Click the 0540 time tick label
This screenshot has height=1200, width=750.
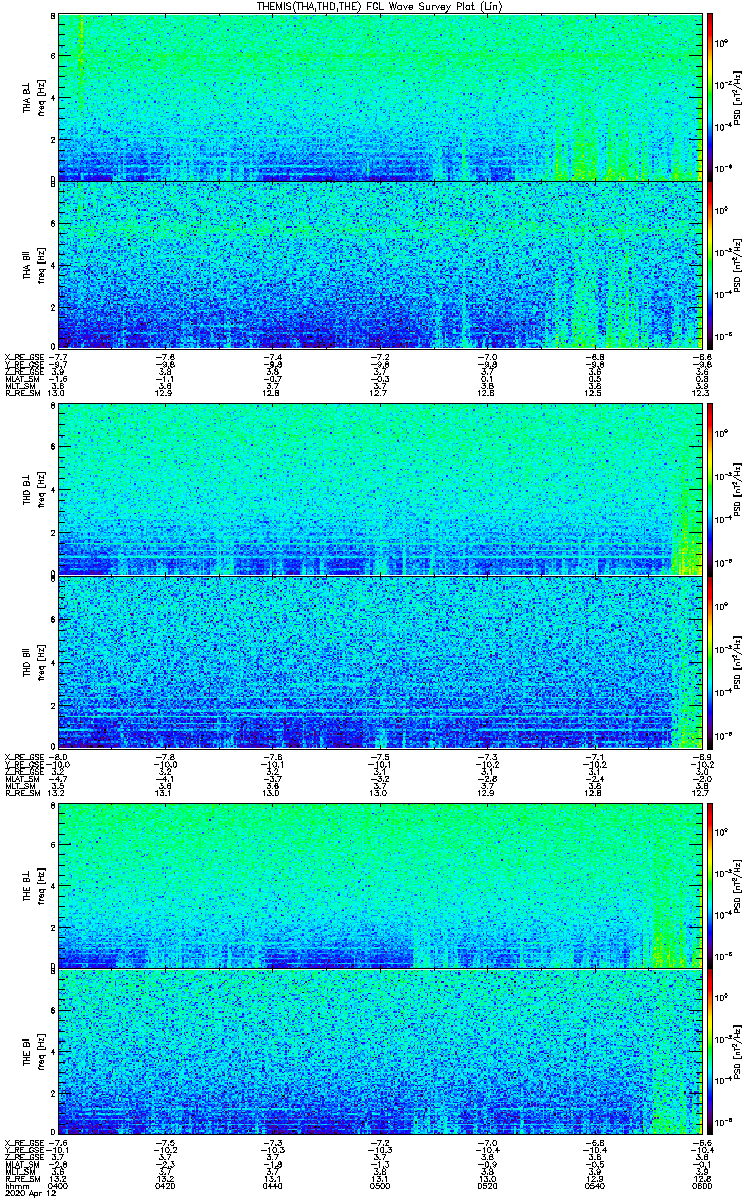pyautogui.click(x=594, y=1186)
